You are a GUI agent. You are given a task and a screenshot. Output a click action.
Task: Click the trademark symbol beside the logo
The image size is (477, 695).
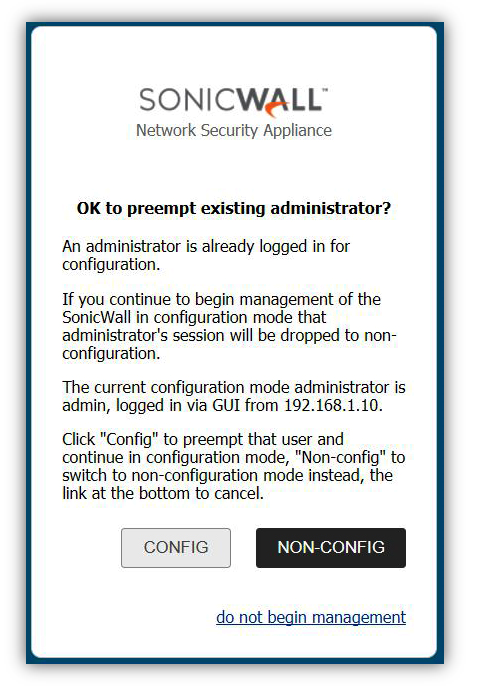[x=325, y=89]
